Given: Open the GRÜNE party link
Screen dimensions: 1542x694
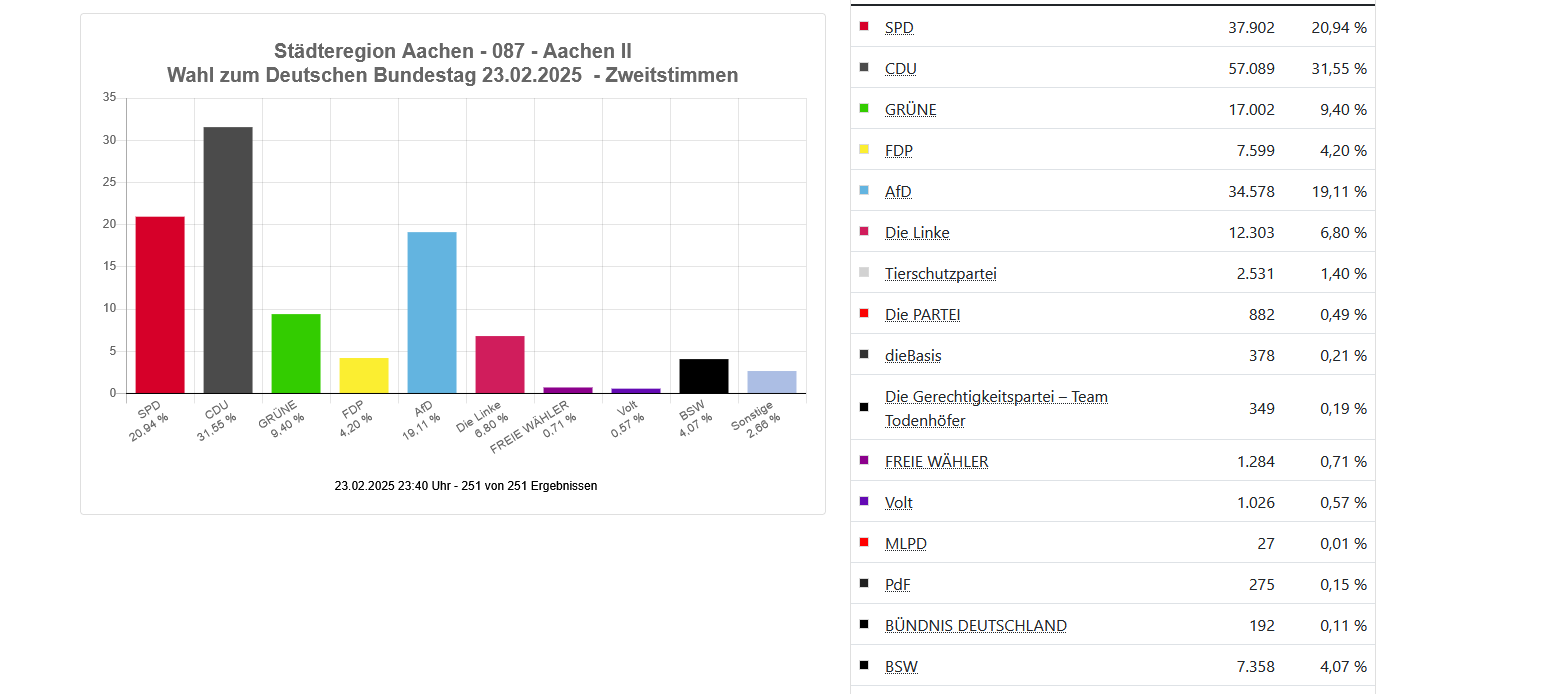Looking at the screenshot, I should click(910, 109).
